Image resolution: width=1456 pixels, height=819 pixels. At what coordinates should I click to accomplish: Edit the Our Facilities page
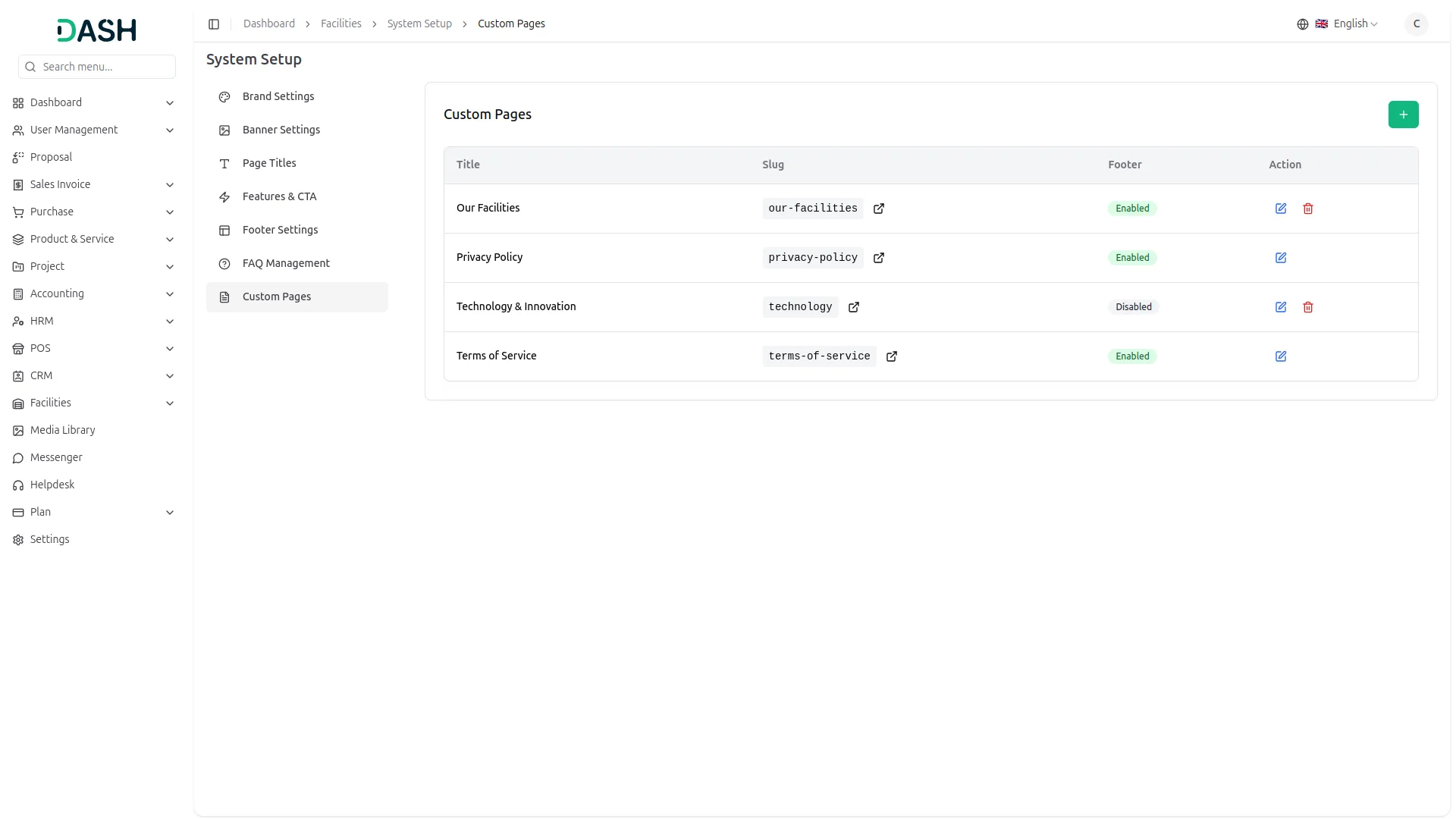tap(1281, 209)
